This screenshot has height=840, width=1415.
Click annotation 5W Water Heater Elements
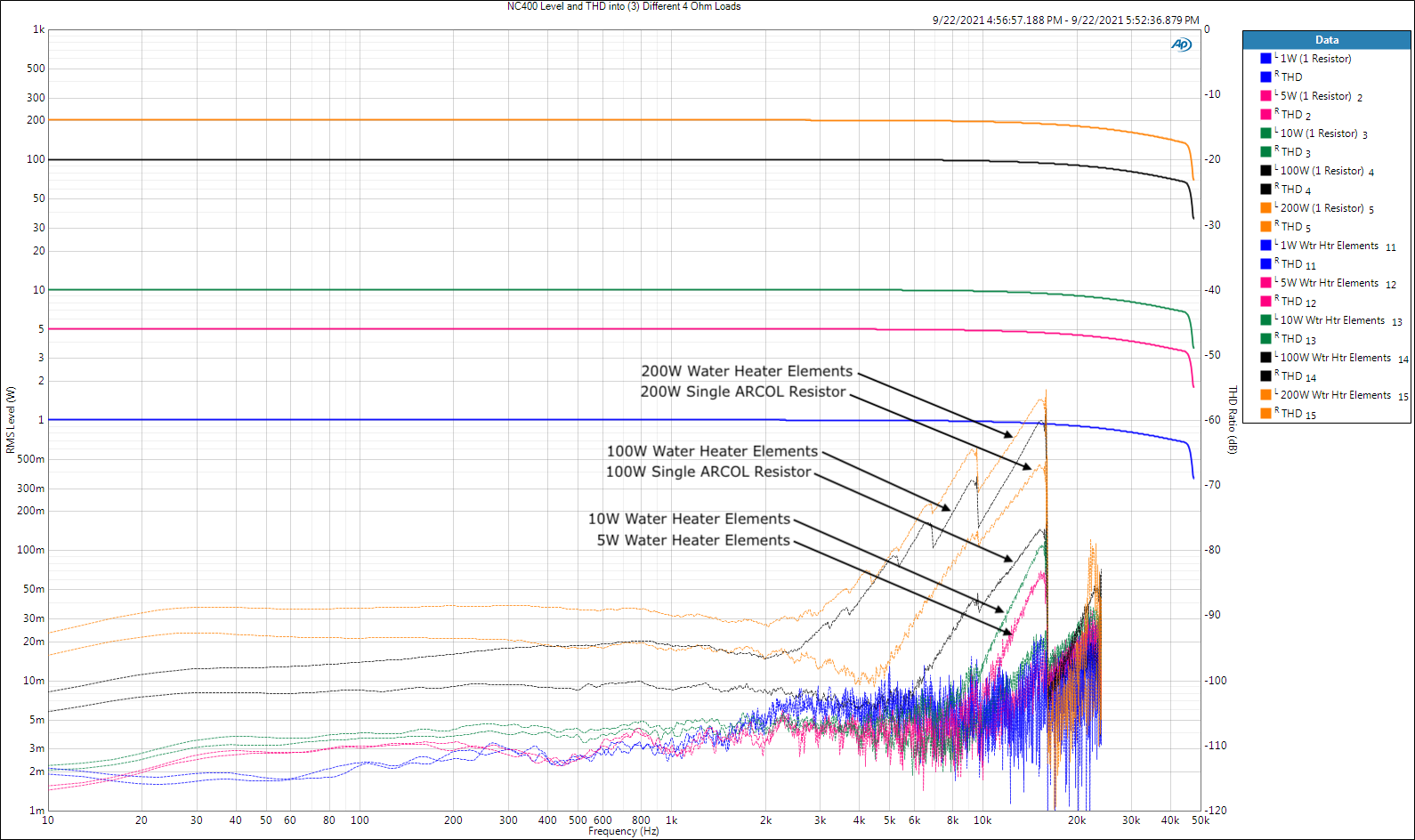(x=693, y=540)
